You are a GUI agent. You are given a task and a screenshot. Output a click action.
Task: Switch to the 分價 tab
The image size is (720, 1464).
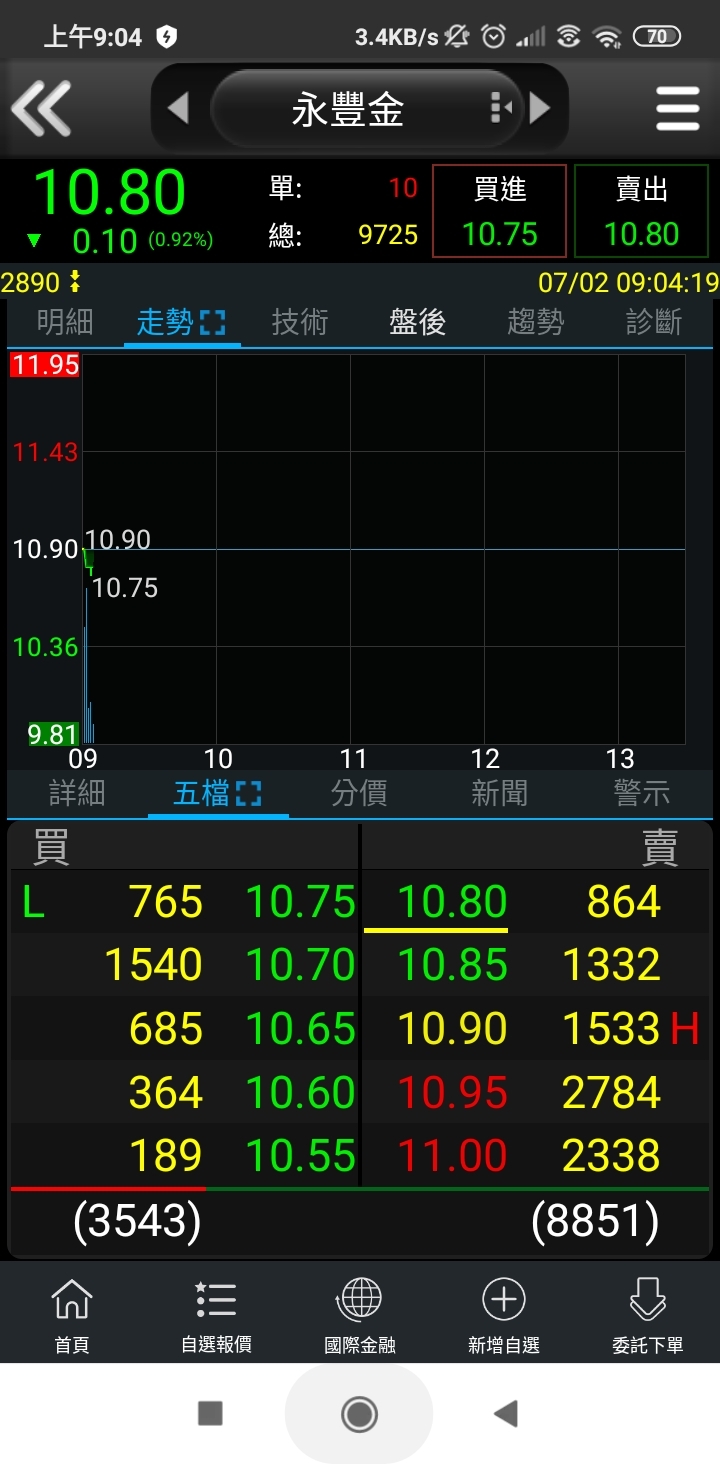[x=359, y=794]
